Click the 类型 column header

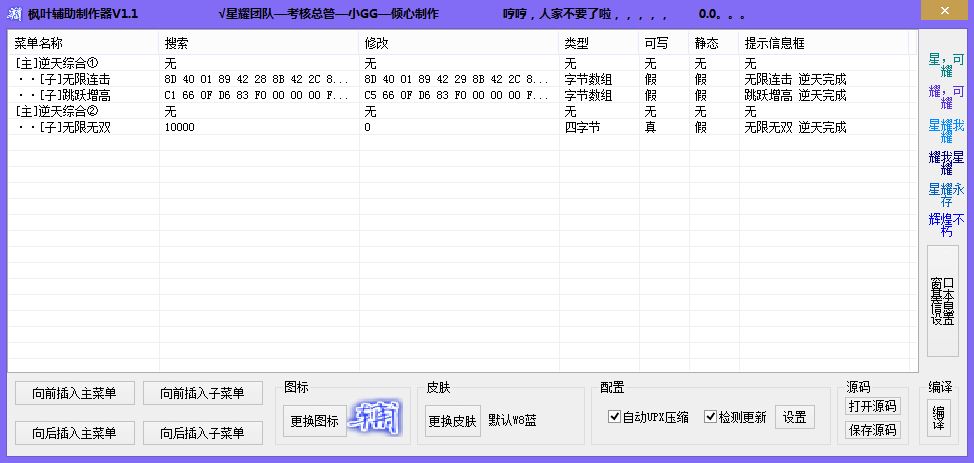coord(599,43)
